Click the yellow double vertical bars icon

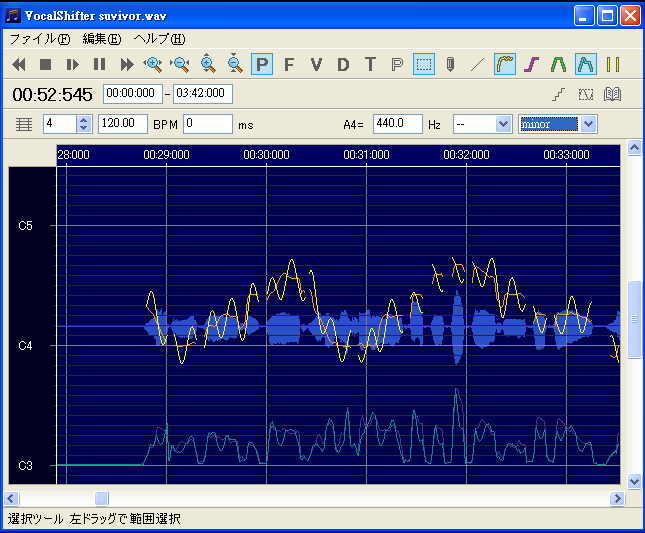tap(613, 65)
